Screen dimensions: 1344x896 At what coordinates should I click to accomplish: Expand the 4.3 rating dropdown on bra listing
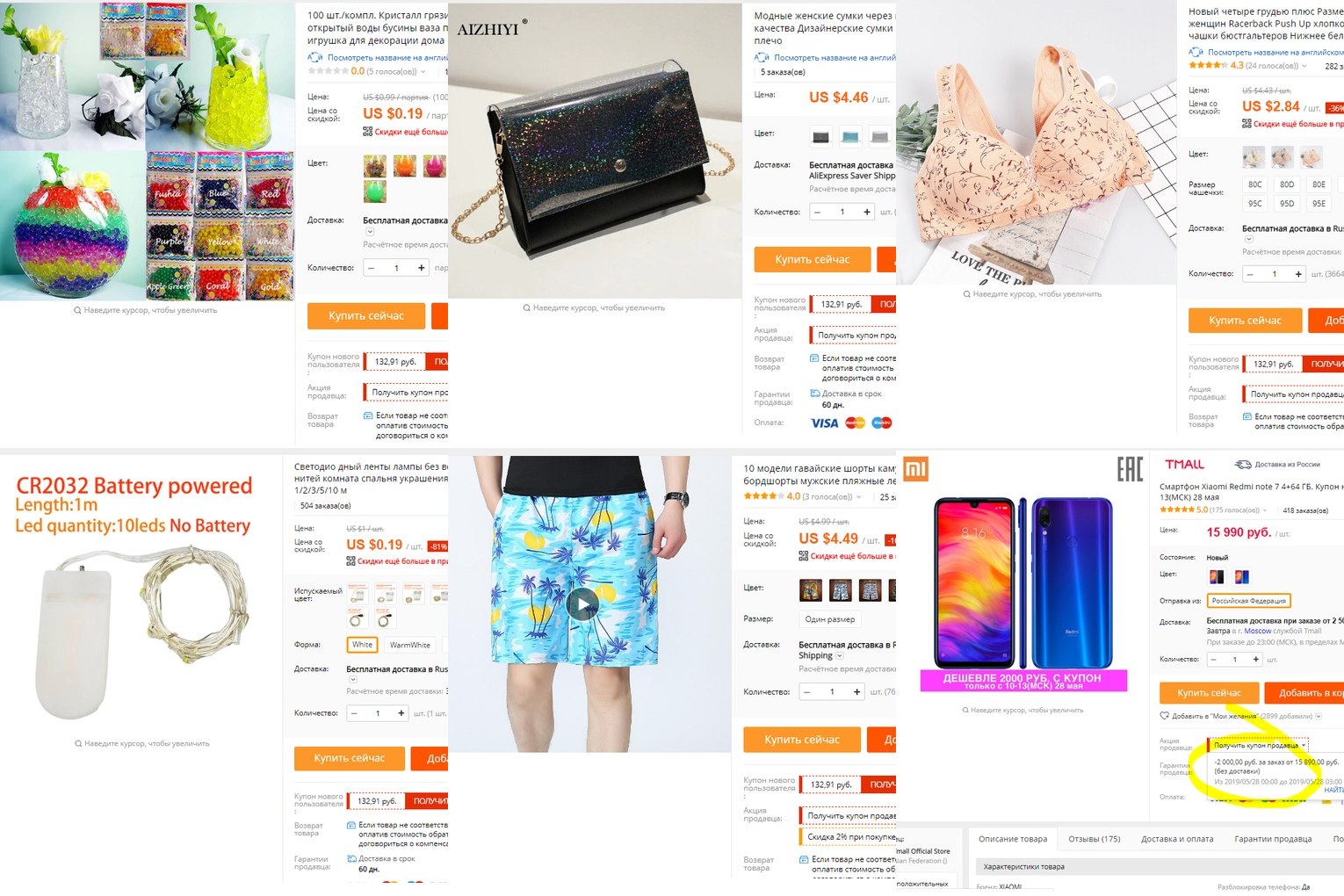coord(1304,66)
